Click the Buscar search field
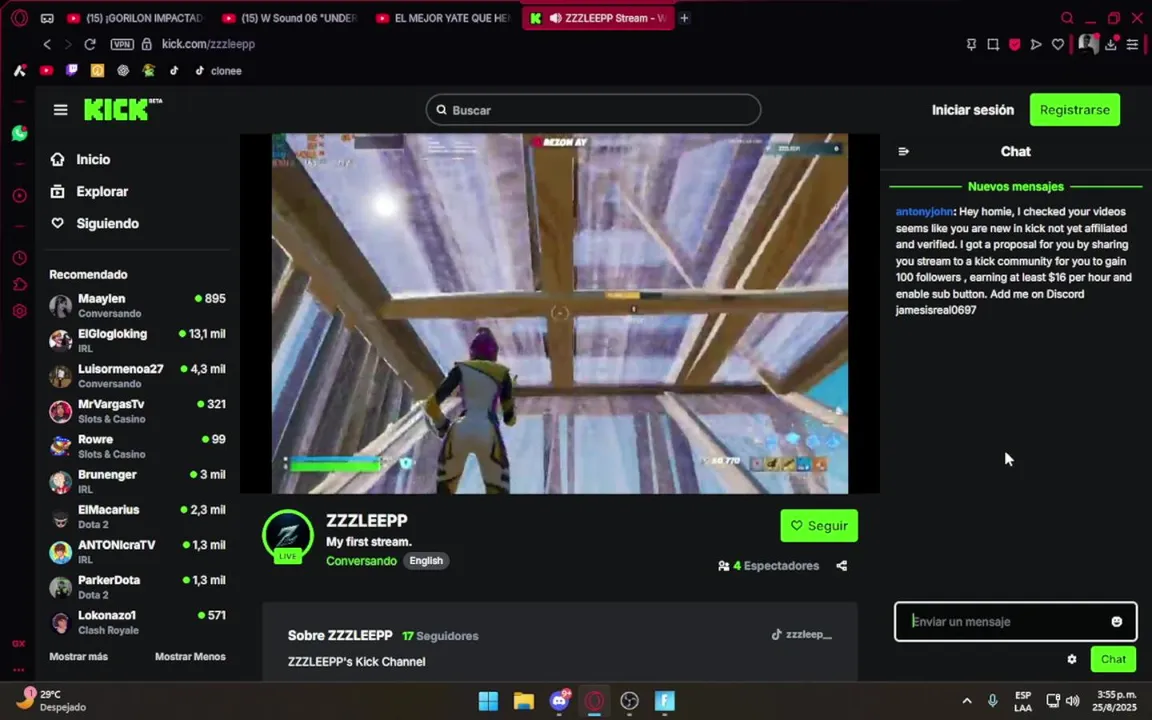This screenshot has width=1152, height=720. tap(593, 110)
